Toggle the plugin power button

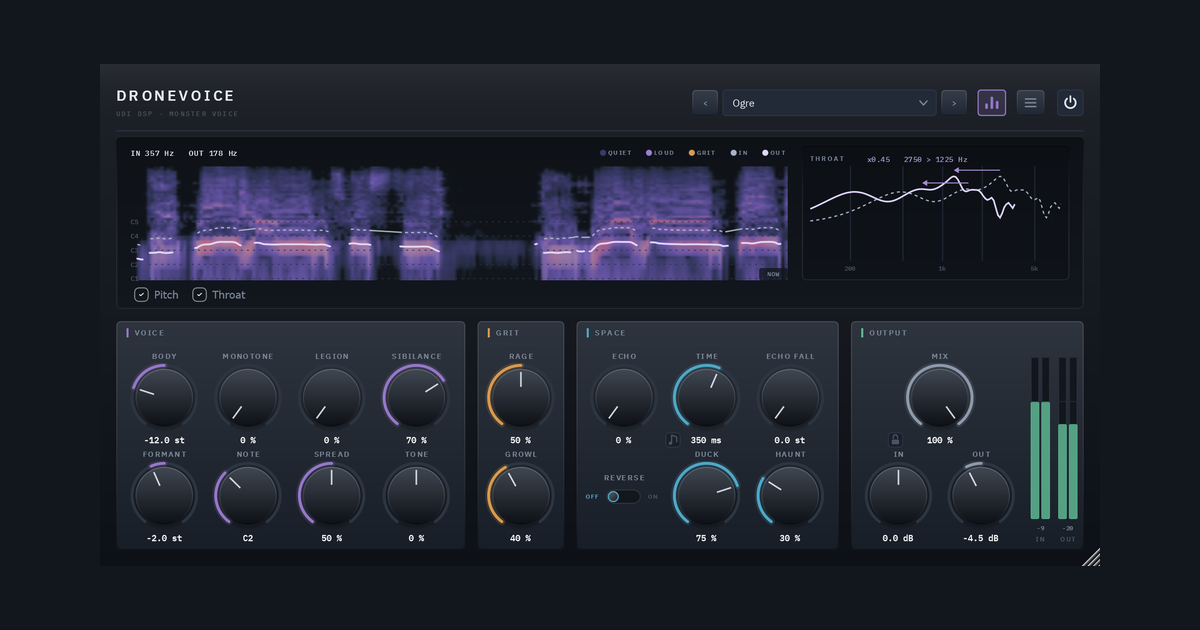click(1070, 103)
